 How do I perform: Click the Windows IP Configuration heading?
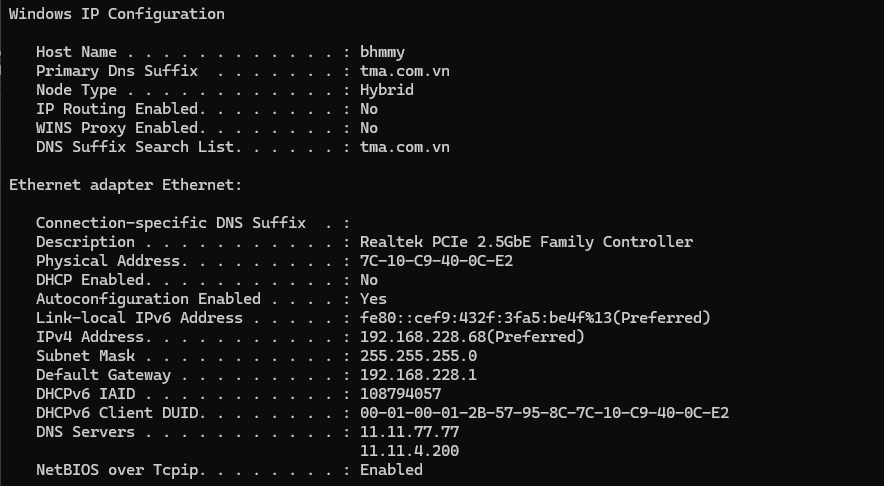pyautogui.click(x=117, y=14)
